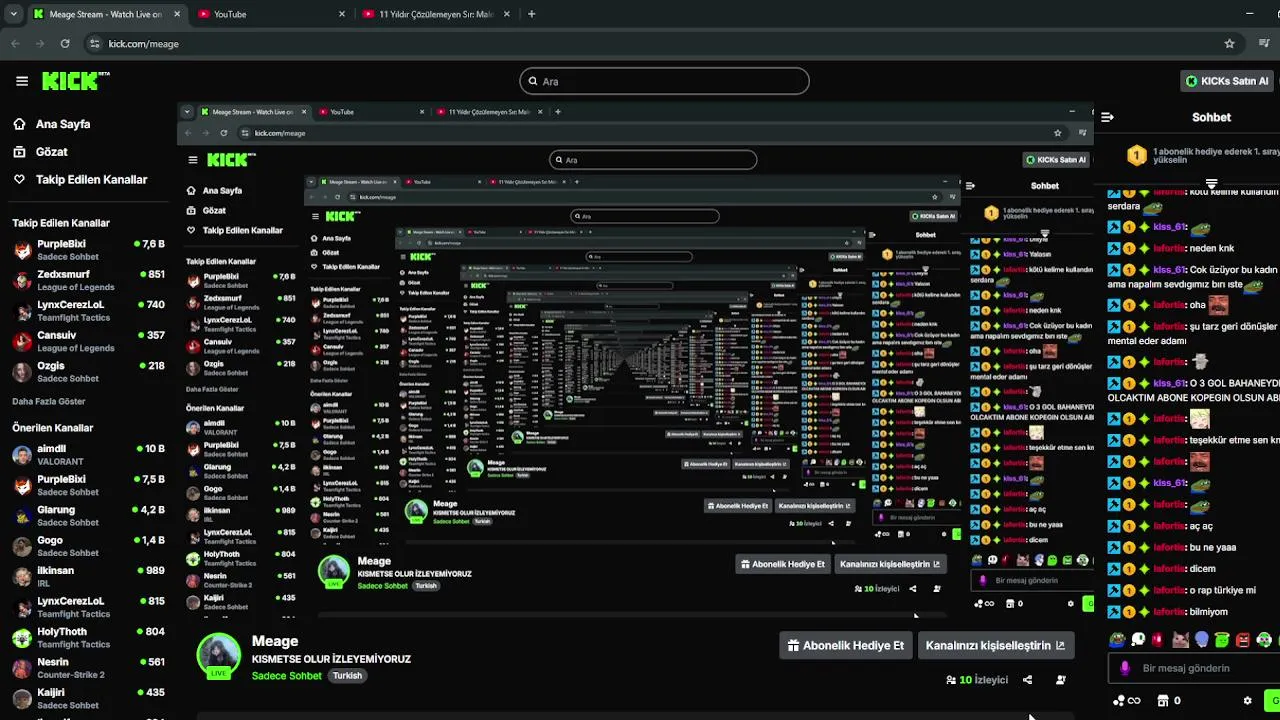This screenshot has height=720, width=1280.
Task: Open Ozgis channel with 218 viewers
Action: click(x=88, y=372)
